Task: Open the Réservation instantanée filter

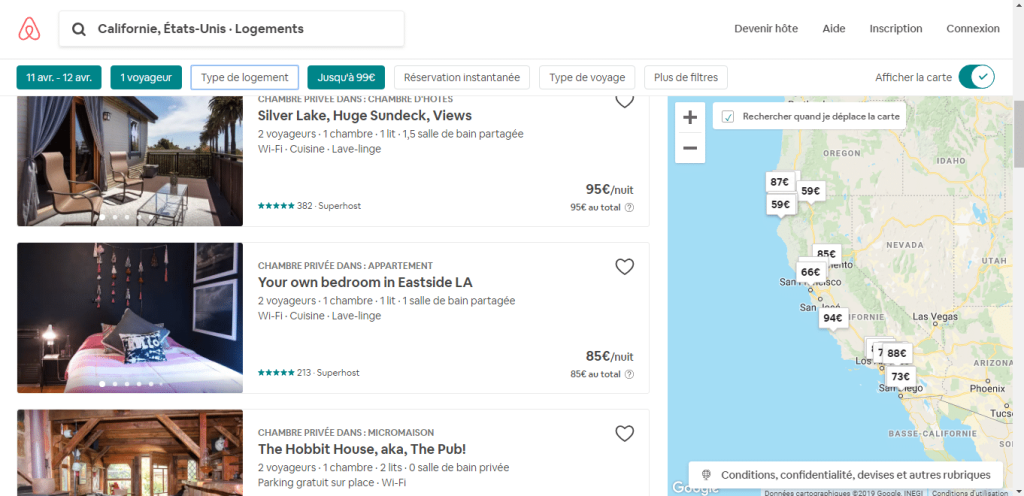Action: [462, 77]
